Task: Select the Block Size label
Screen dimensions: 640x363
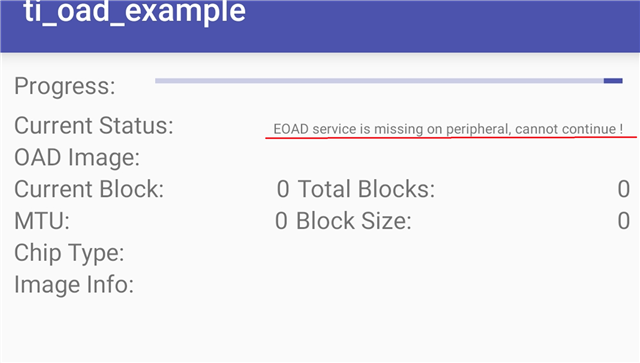Action: (x=353, y=221)
